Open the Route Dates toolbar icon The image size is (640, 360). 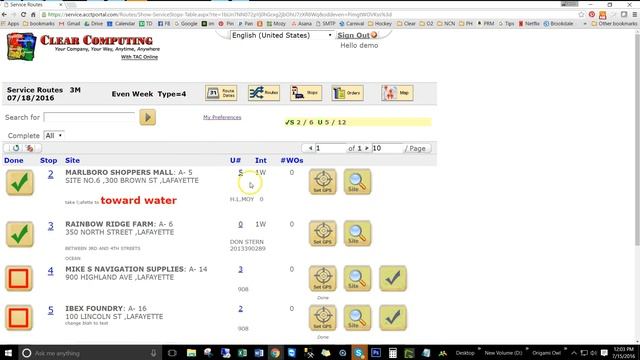(x=221, y=93)
